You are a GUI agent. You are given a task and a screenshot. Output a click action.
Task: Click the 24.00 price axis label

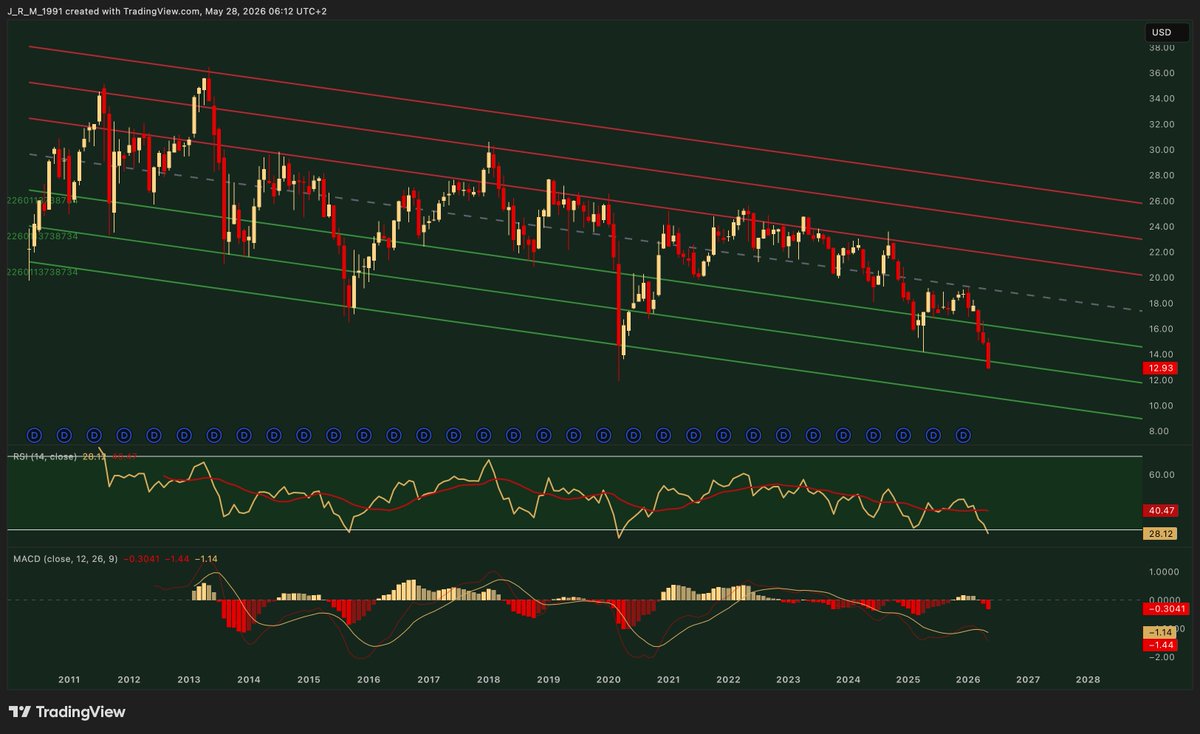click(x=1161, y=226)
